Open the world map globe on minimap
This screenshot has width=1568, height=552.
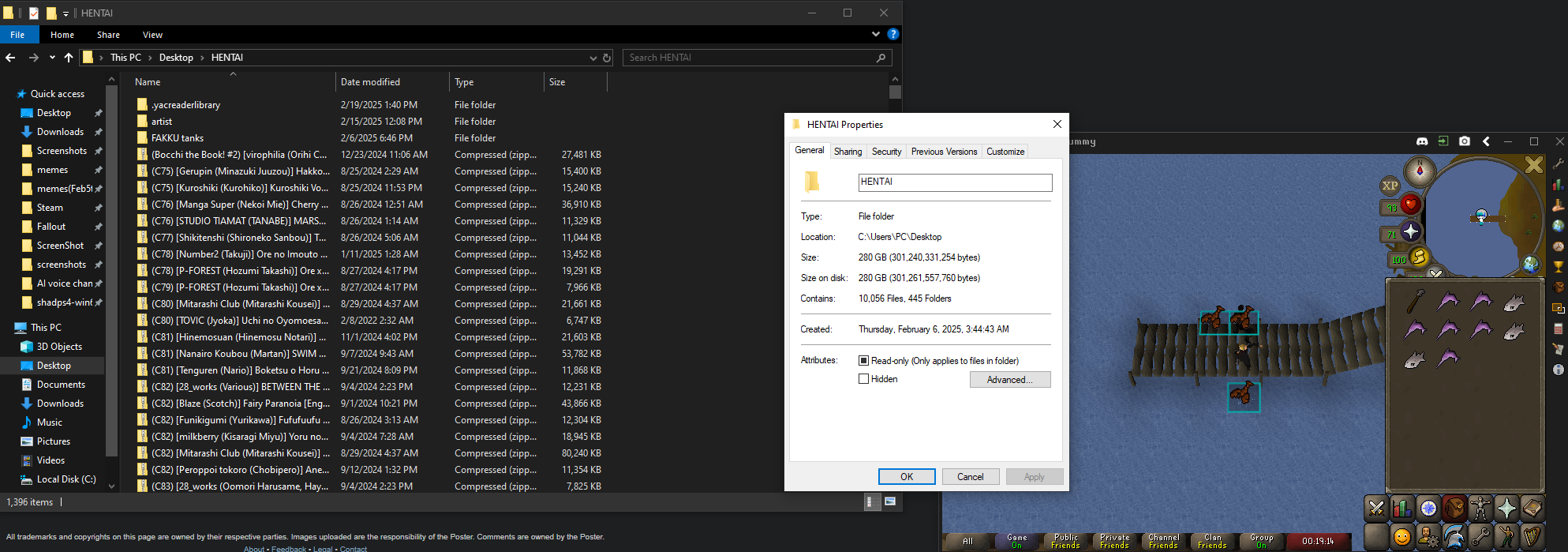tap(1531, 264)
